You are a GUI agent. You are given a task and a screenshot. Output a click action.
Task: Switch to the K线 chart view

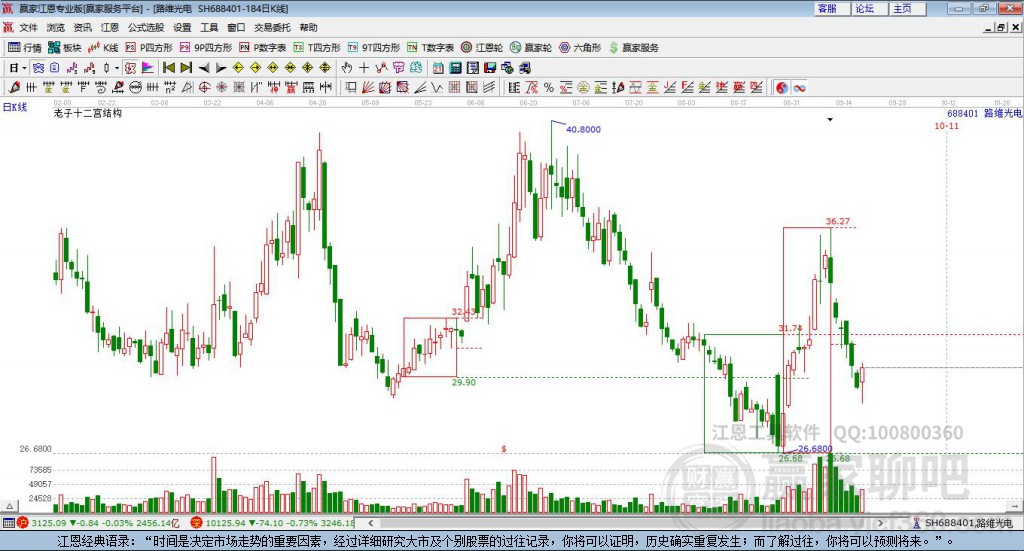[x=103, y=48]
